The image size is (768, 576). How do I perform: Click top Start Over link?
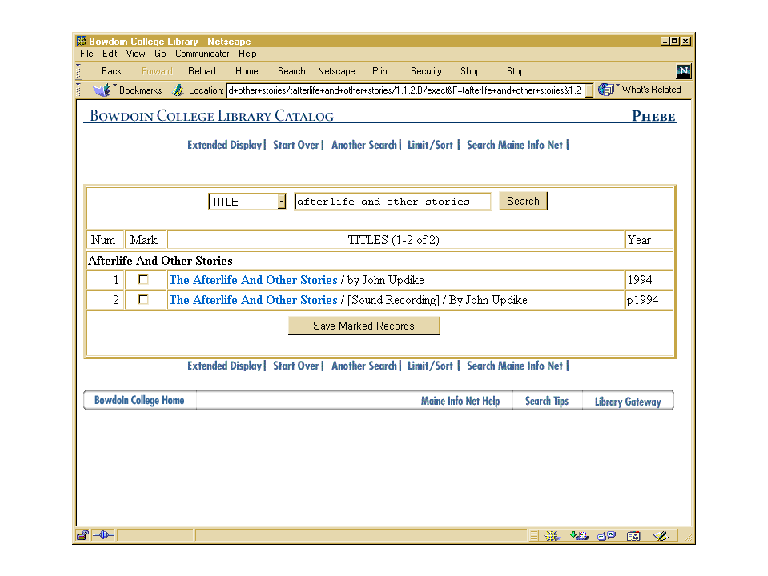point(296,145)
